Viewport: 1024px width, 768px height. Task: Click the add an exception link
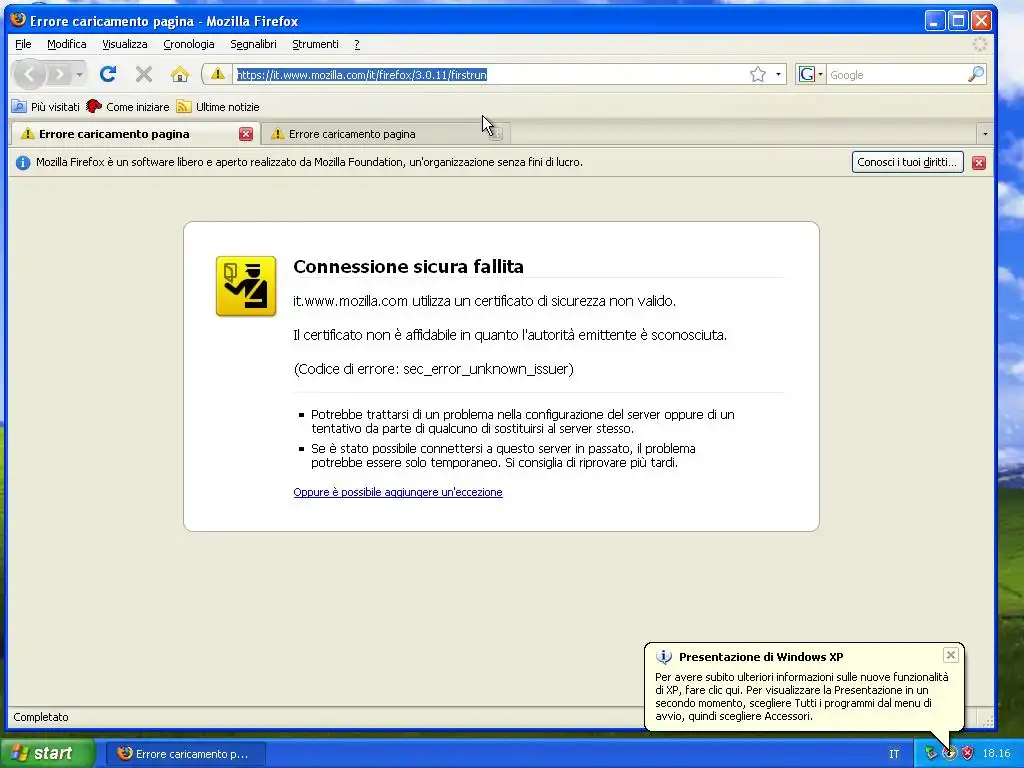coord(398,492)
